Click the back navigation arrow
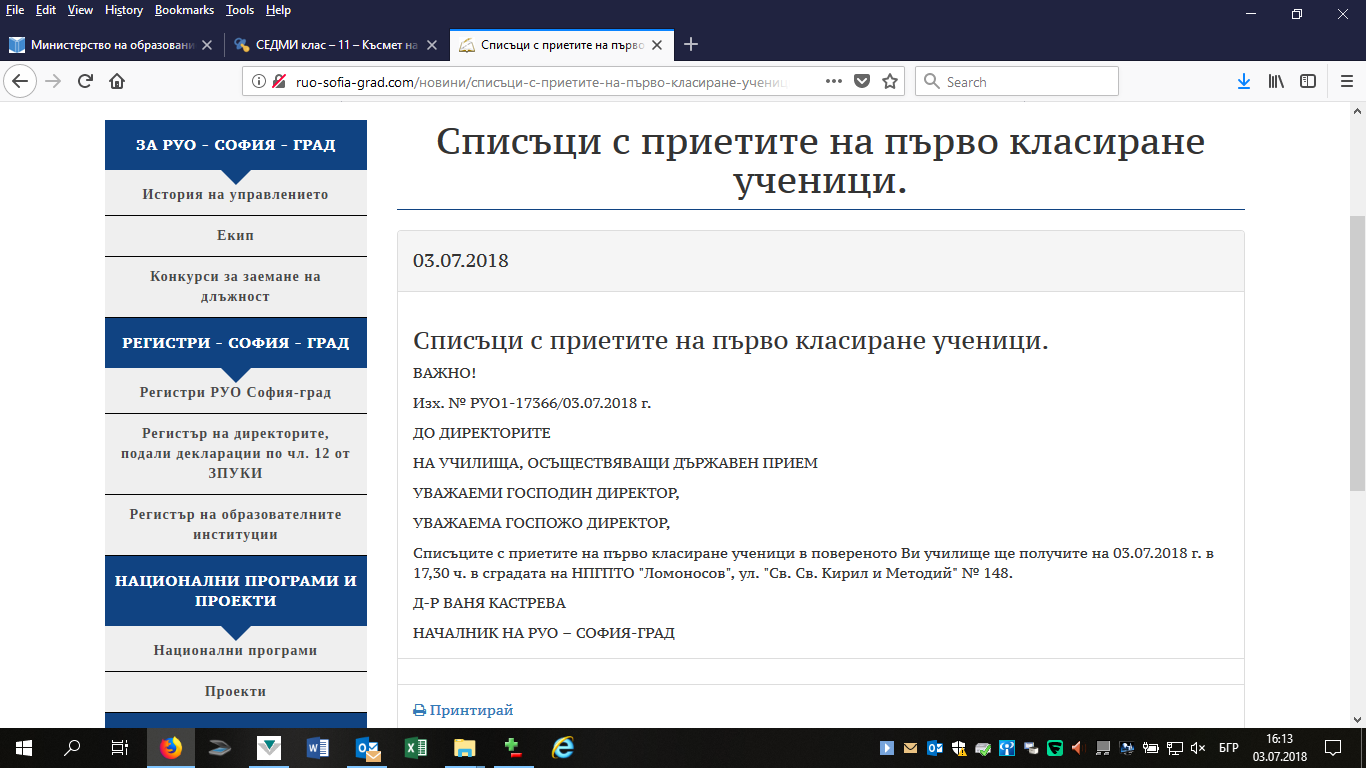Screen dimensions: 1366x768 click(x=22, y=82)
